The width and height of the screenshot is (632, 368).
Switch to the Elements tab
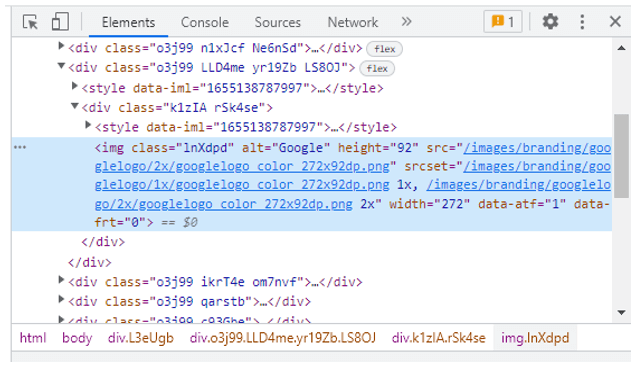pos(128,22)
